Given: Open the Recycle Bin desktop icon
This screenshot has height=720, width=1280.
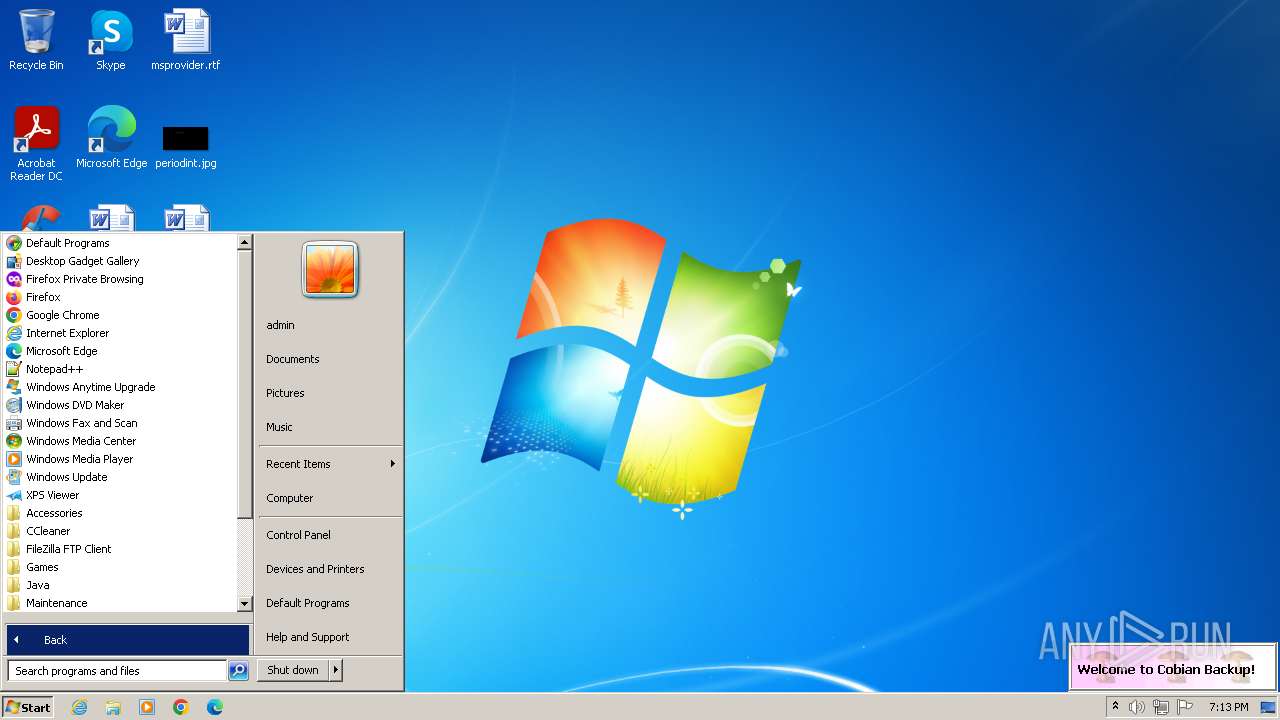Looking at the screenshot, I should (x=36, y=40).
